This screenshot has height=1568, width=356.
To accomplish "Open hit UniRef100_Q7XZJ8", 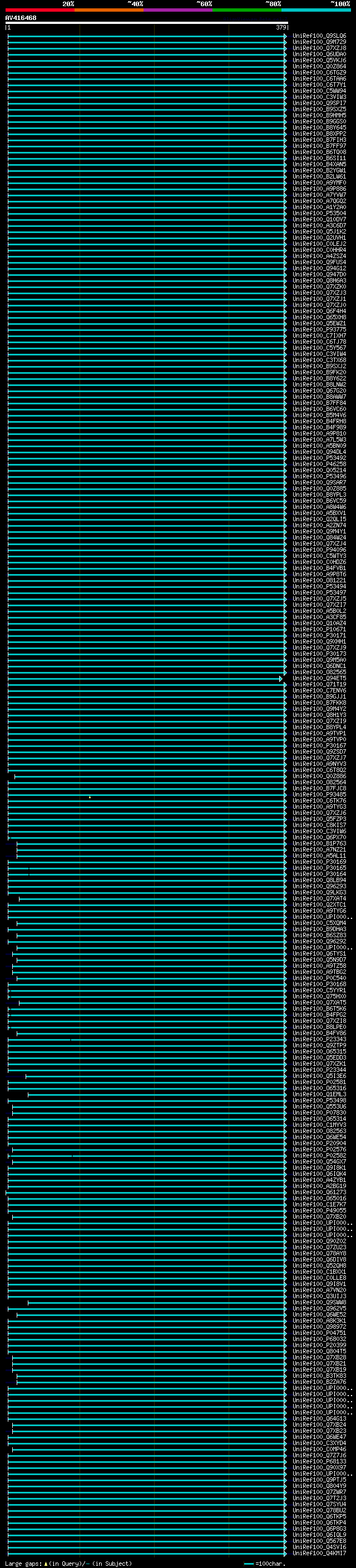I will [x=319, y=48].
